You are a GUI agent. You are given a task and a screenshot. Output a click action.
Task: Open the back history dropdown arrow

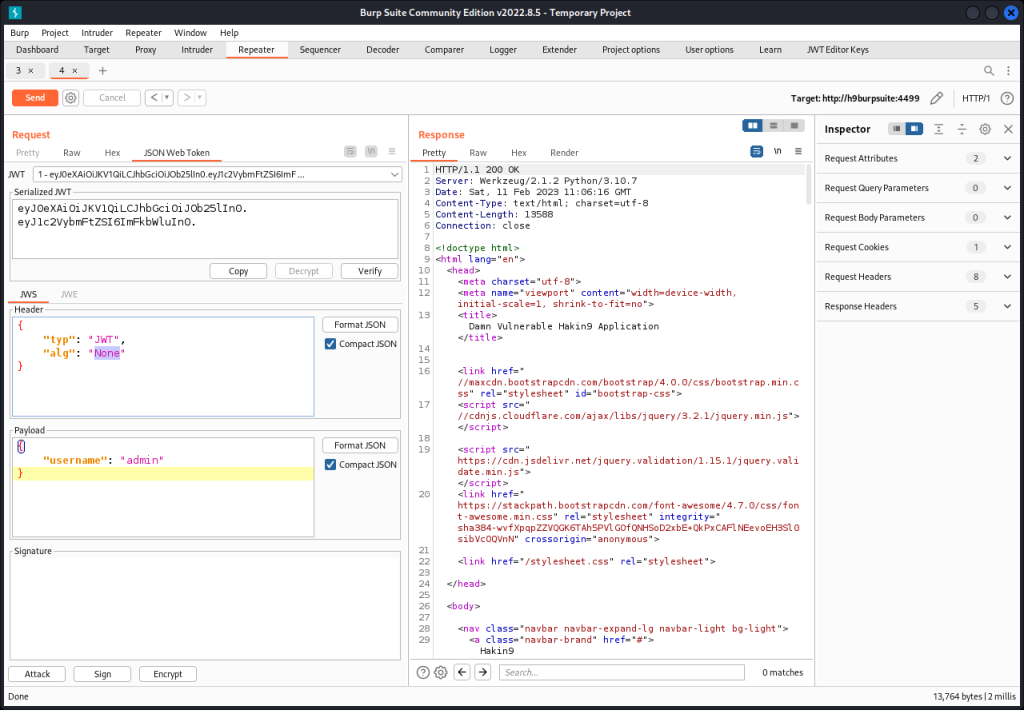tap(167, 98)
